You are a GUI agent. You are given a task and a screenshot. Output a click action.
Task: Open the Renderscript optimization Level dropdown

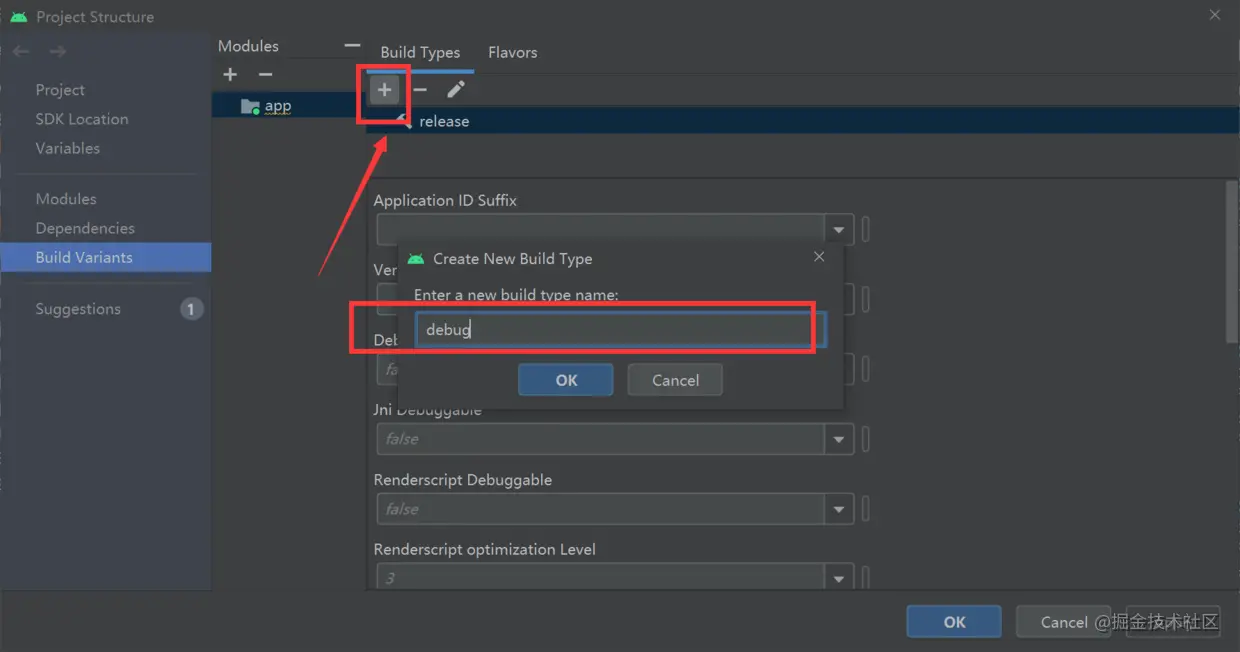coord(839,577)
